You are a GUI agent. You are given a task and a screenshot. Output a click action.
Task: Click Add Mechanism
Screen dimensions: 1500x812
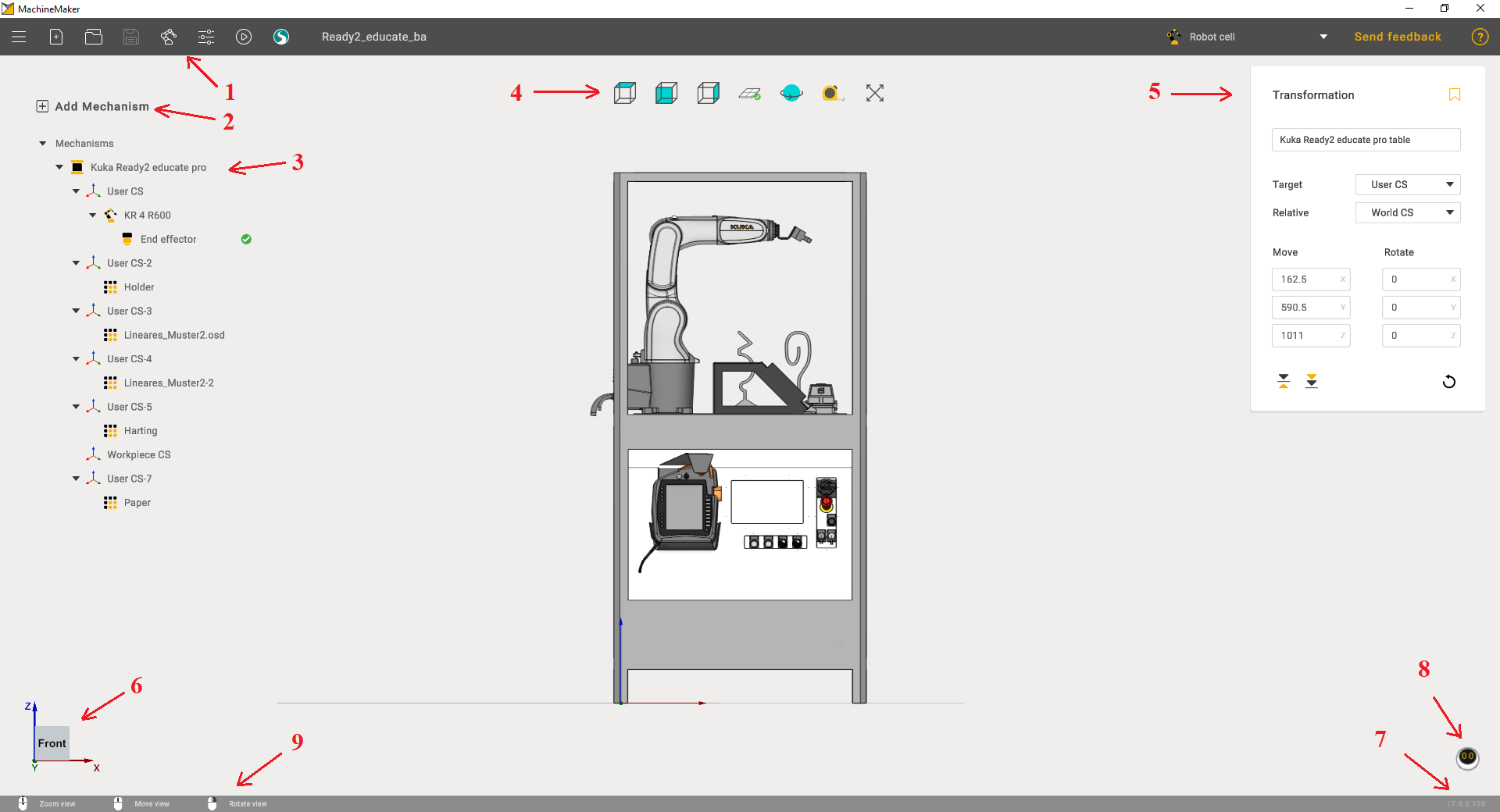93,106
